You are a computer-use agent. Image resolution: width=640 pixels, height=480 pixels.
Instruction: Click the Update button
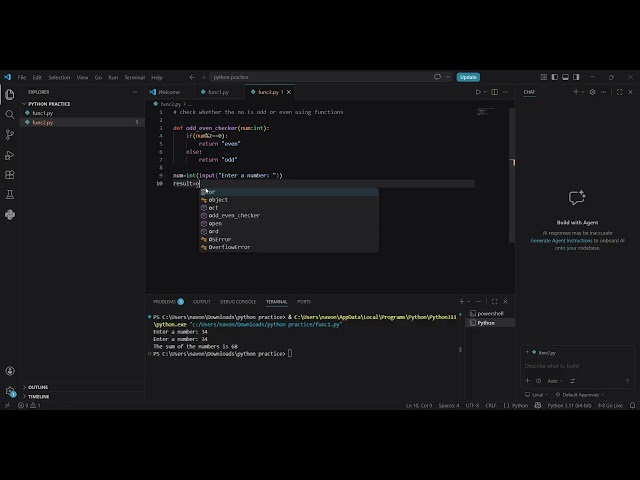468,77
